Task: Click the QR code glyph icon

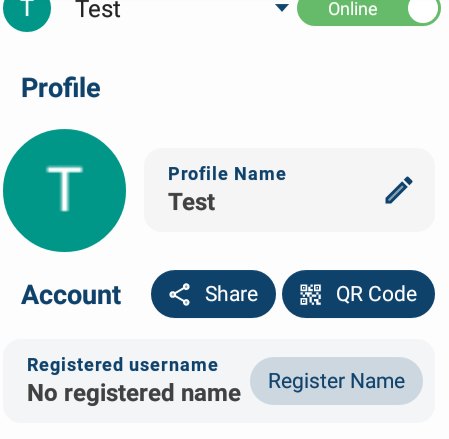Action: click(x=310, y=294)
